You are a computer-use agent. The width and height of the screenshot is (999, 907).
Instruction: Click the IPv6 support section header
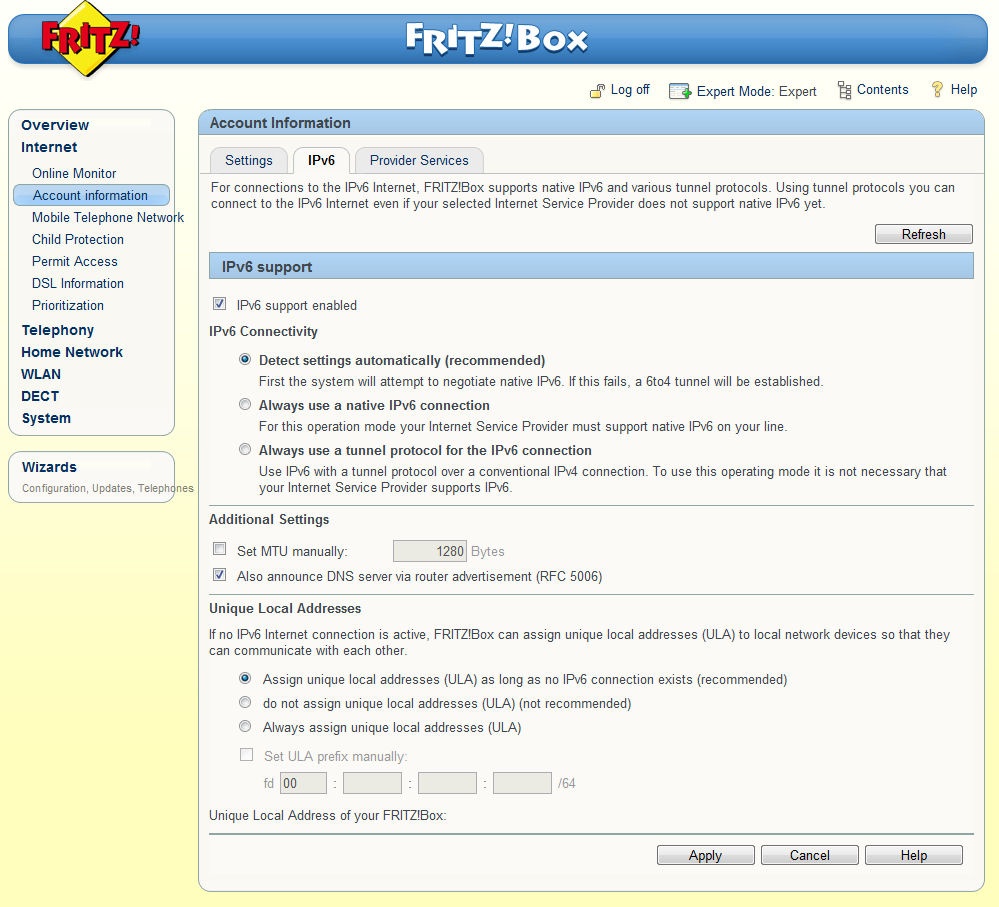pyautogui.click(x=591, y=266)
